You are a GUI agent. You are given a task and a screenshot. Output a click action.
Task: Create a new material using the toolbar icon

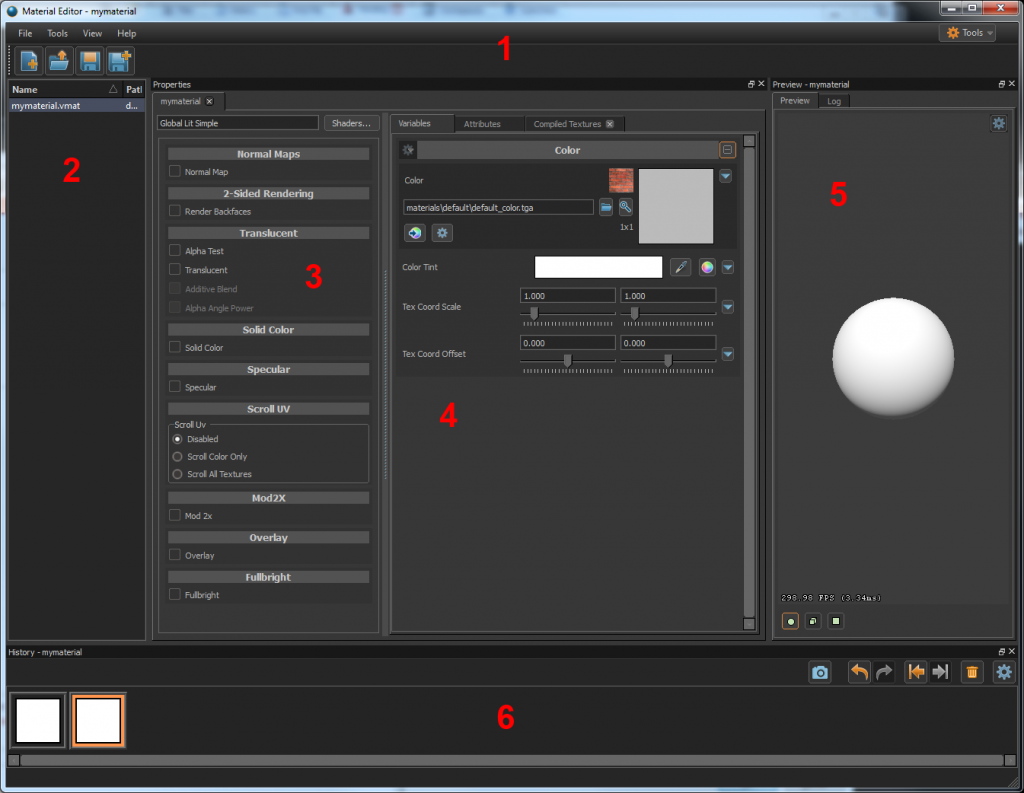28,61
